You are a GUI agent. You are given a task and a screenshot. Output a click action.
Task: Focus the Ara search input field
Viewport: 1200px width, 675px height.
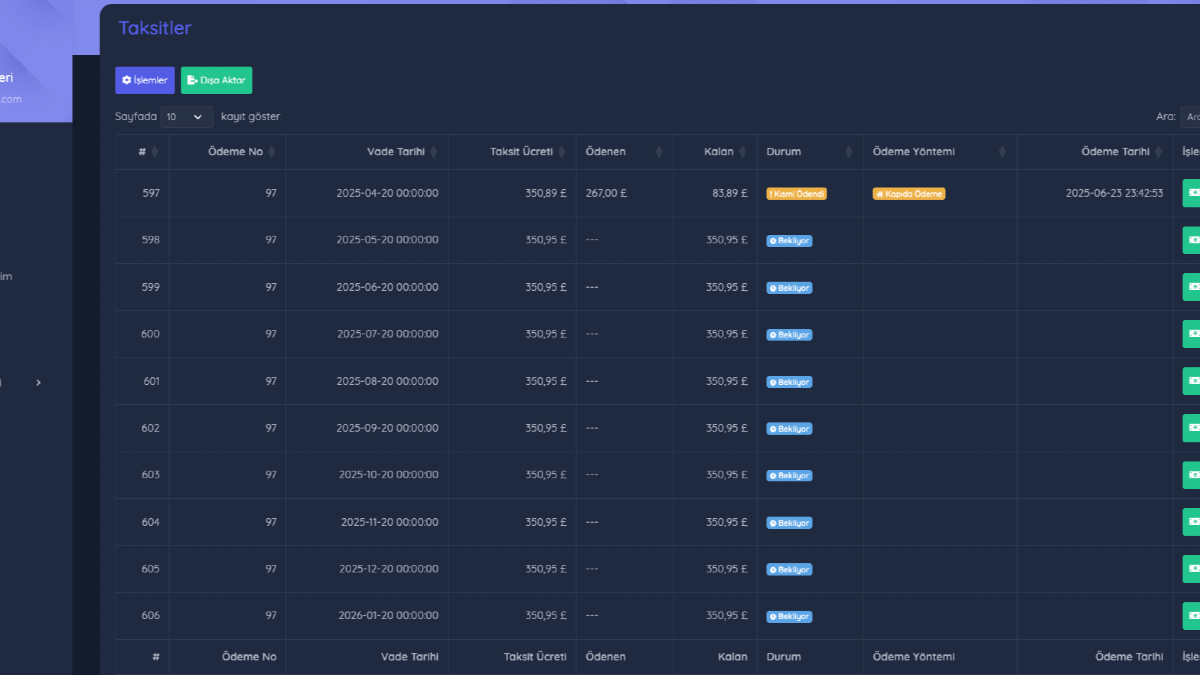point(1190,117)
